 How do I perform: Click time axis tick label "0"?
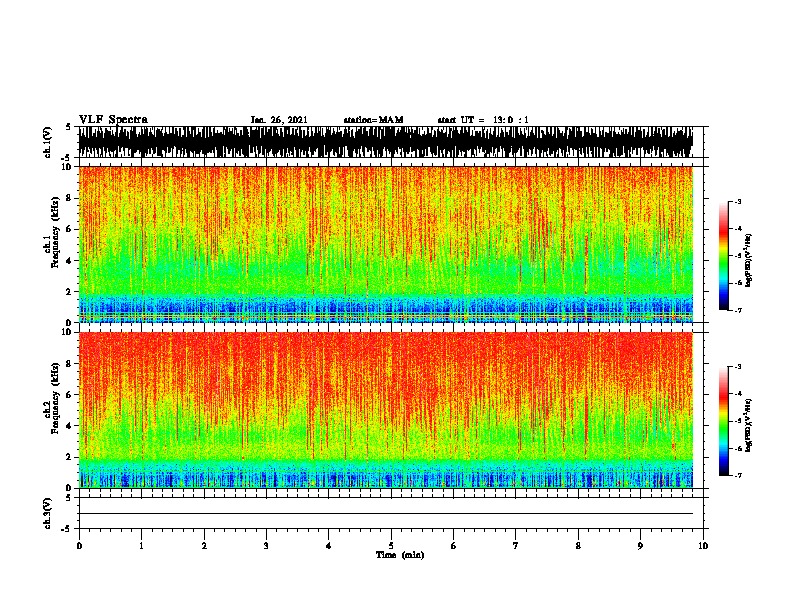pos(79,546)
